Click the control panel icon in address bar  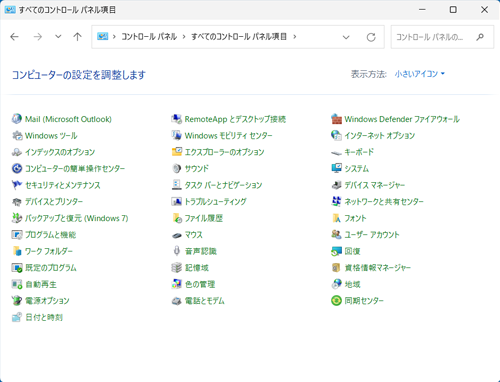102,36
